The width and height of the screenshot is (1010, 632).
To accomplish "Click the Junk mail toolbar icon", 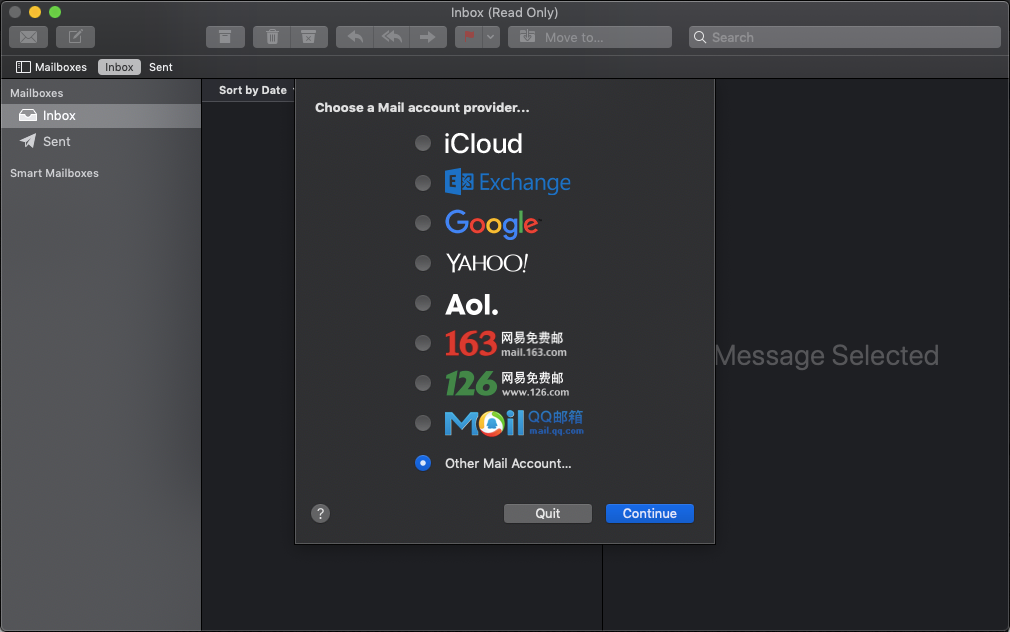I will [x=309, y=37].
